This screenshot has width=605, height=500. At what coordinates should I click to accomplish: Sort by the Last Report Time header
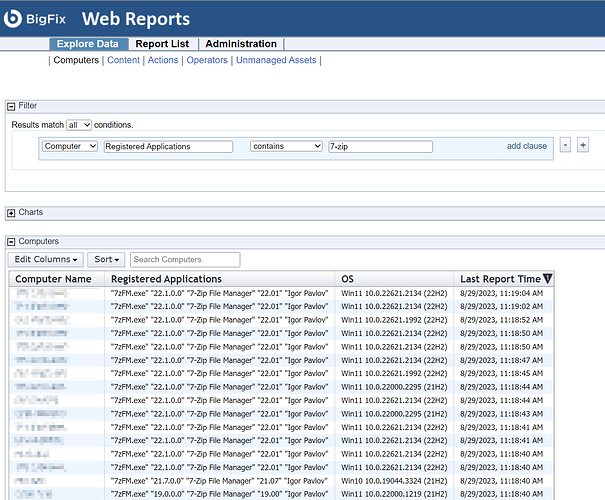pos(500,279)
